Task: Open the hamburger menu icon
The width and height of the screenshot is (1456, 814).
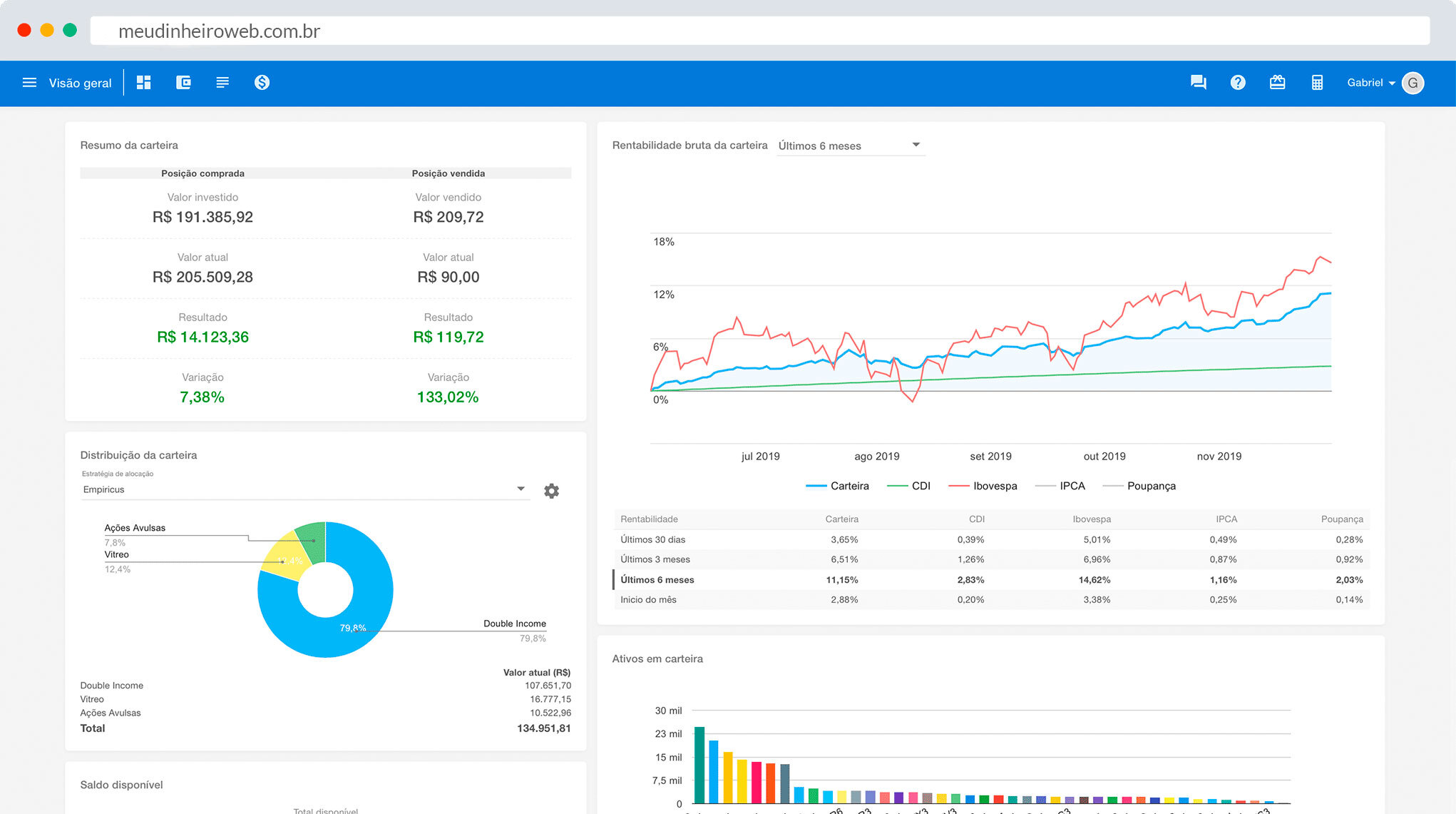Action: (x=29, y=83)
